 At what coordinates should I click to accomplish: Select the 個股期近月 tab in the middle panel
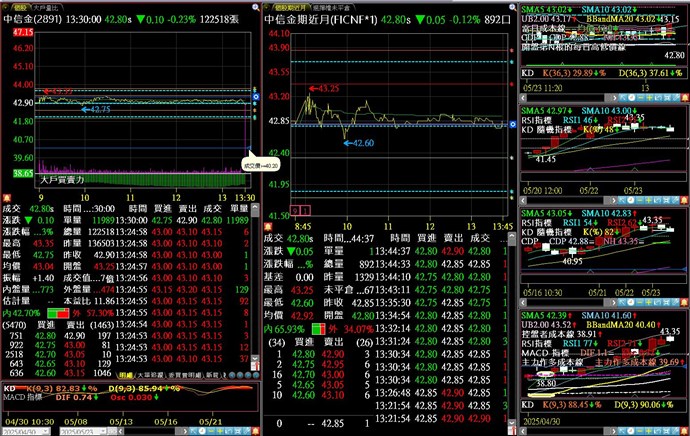[291, 8]
